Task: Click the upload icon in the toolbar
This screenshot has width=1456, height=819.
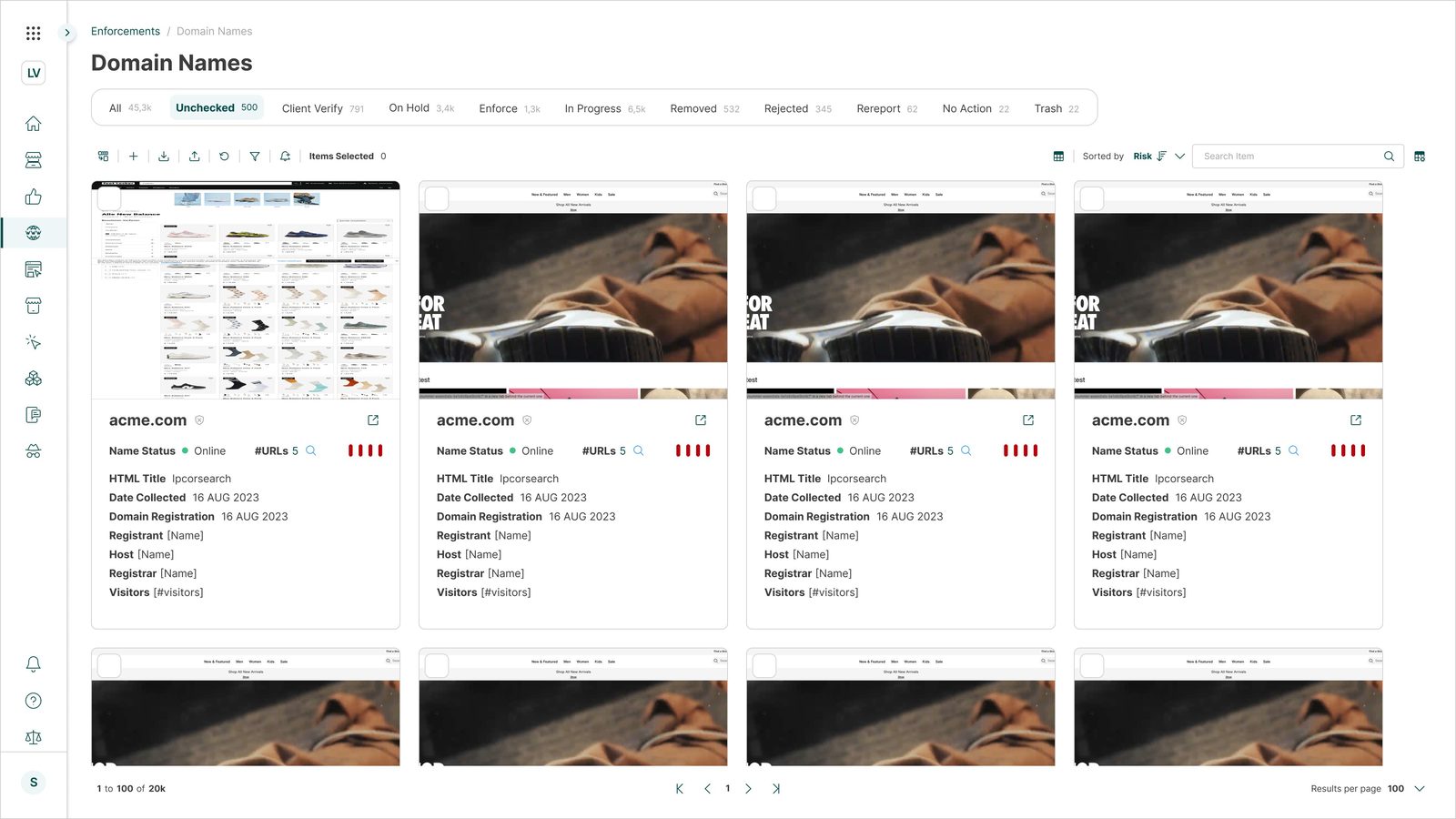Action: (195, 157)
